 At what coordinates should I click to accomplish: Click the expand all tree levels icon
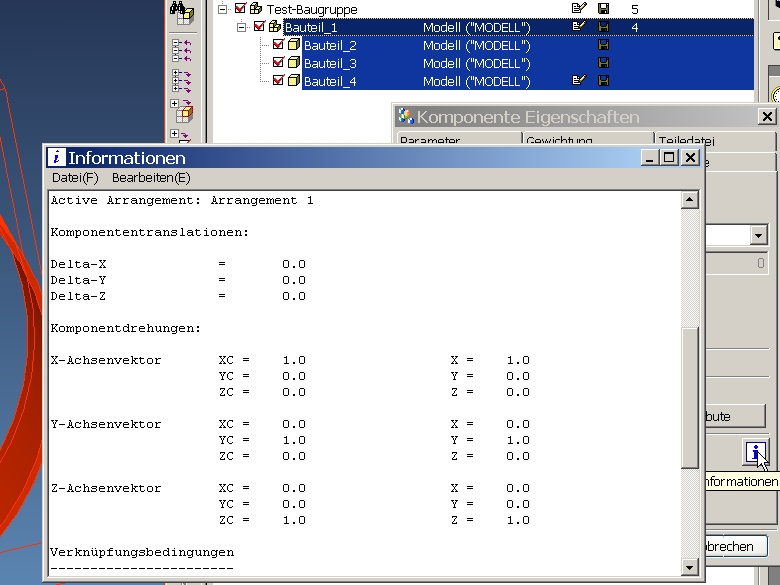182,81
